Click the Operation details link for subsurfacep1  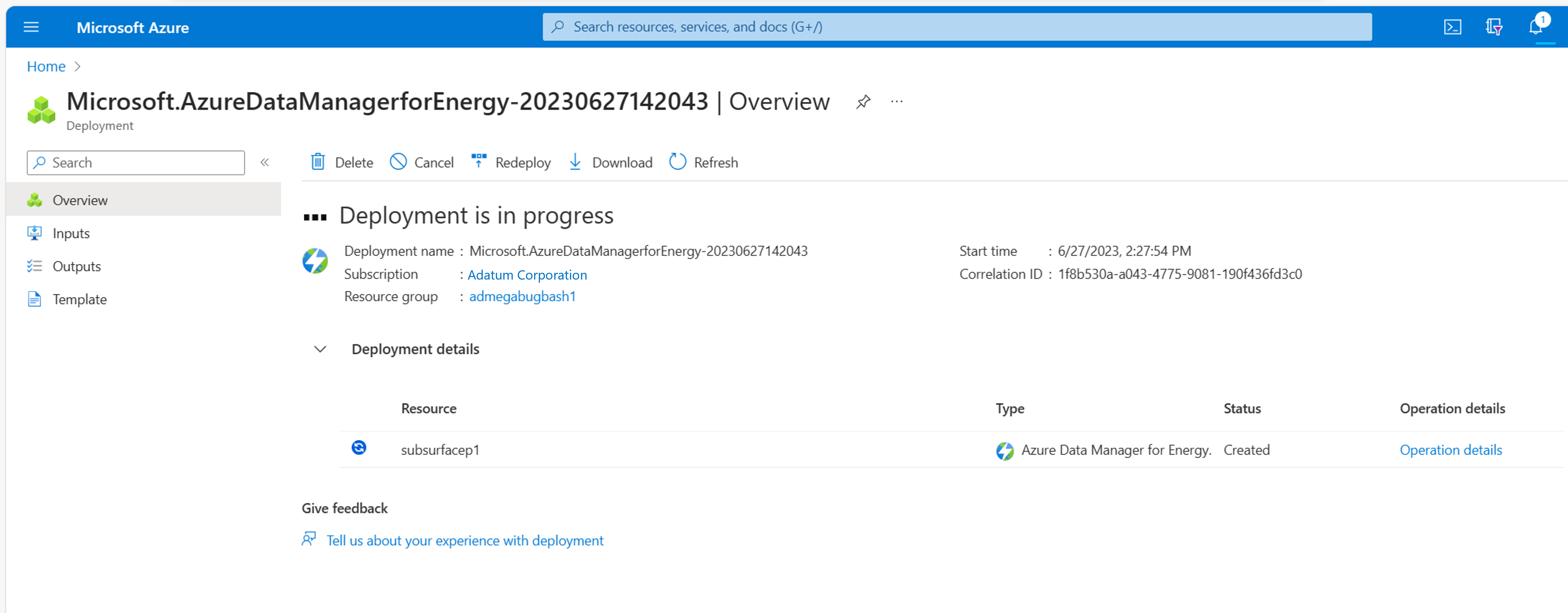[x=1452, y=449]
